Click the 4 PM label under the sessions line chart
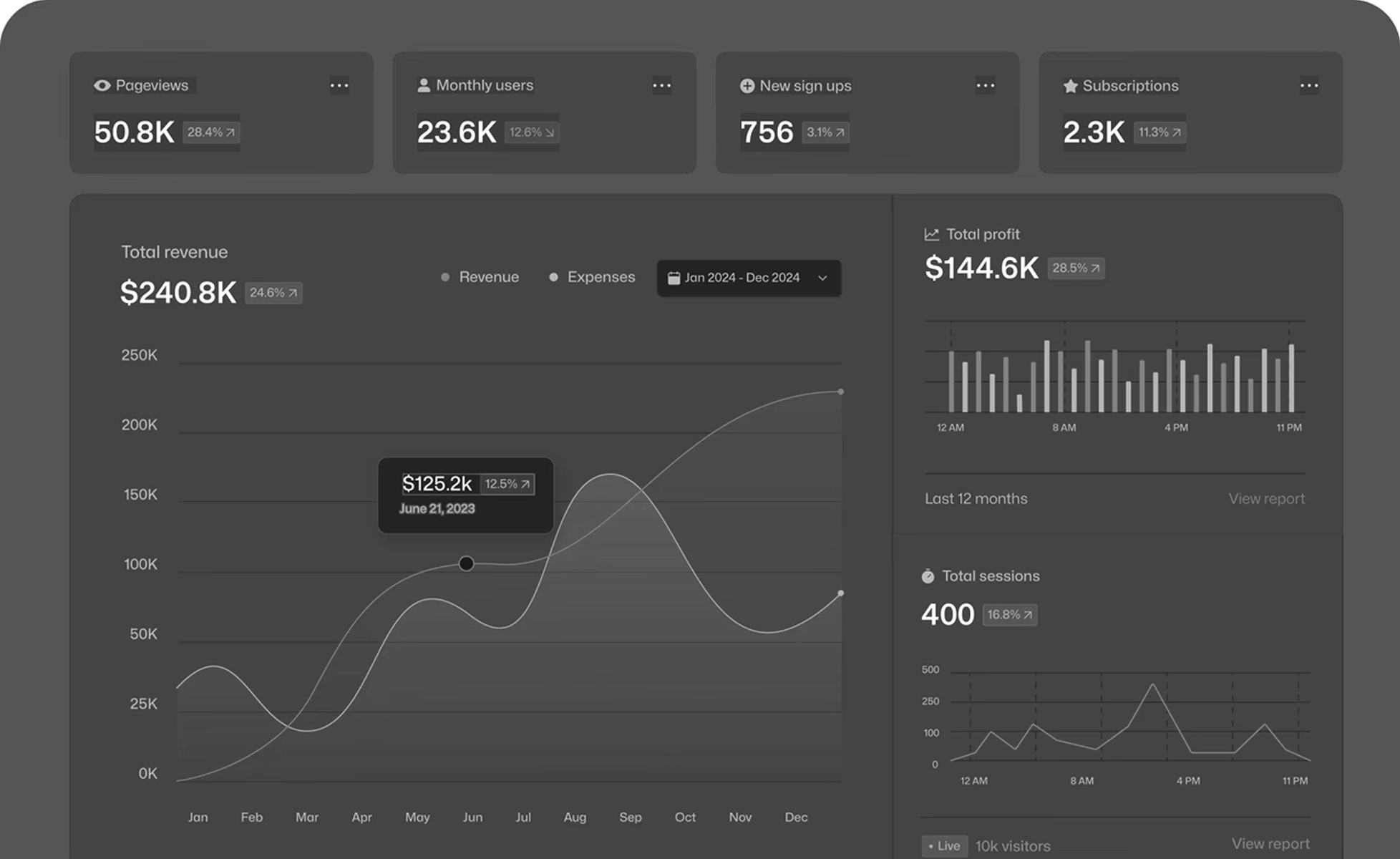This screenshot has width=1400, height=859. pos(1188,781)
